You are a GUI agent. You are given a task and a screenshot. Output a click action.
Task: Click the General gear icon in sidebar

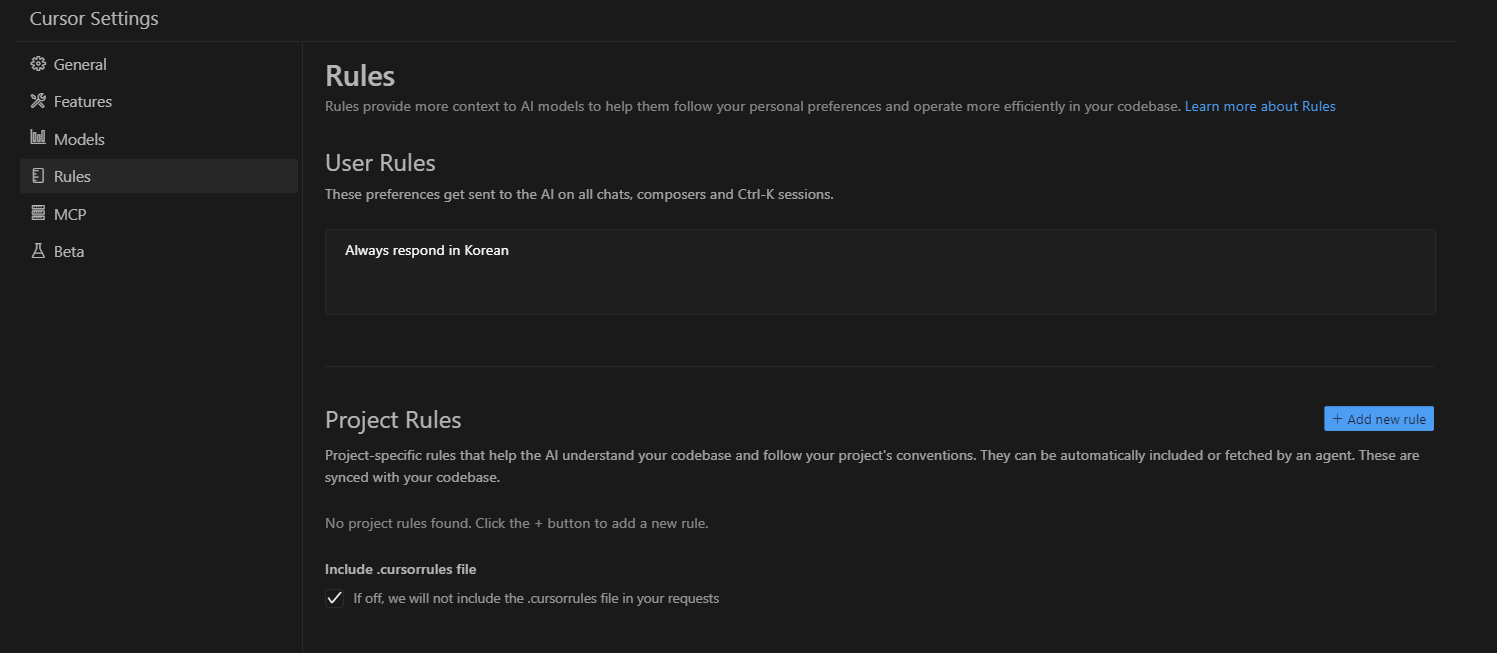point(38,64)
